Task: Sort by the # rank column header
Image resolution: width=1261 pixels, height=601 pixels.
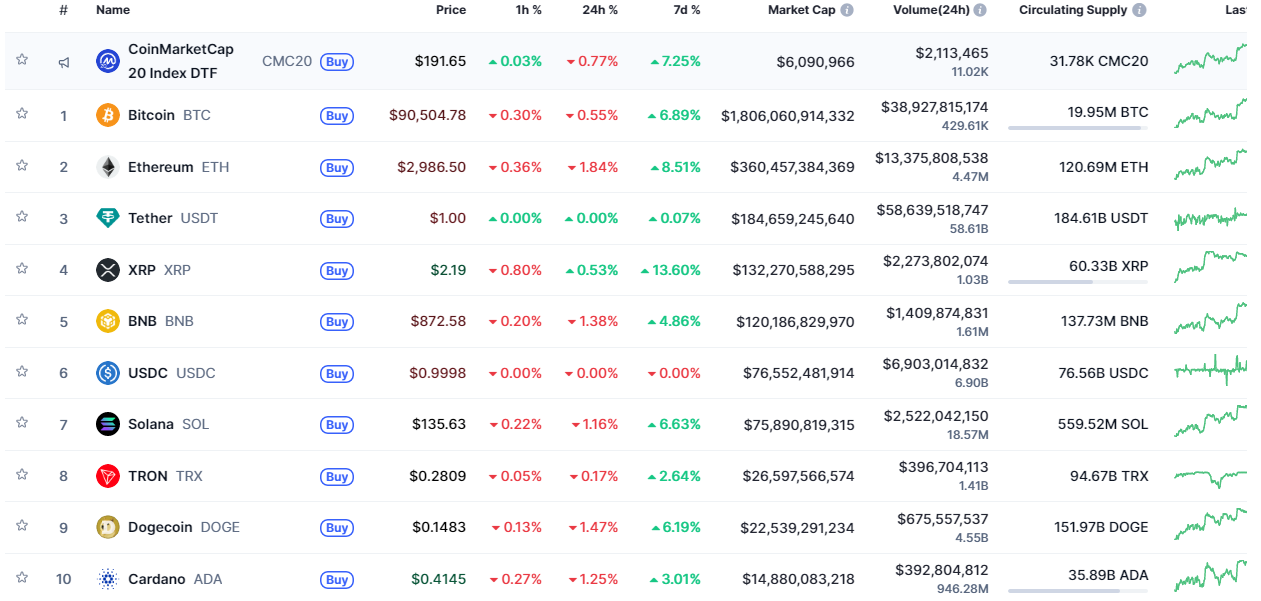Action: click(x=63, y=10)
